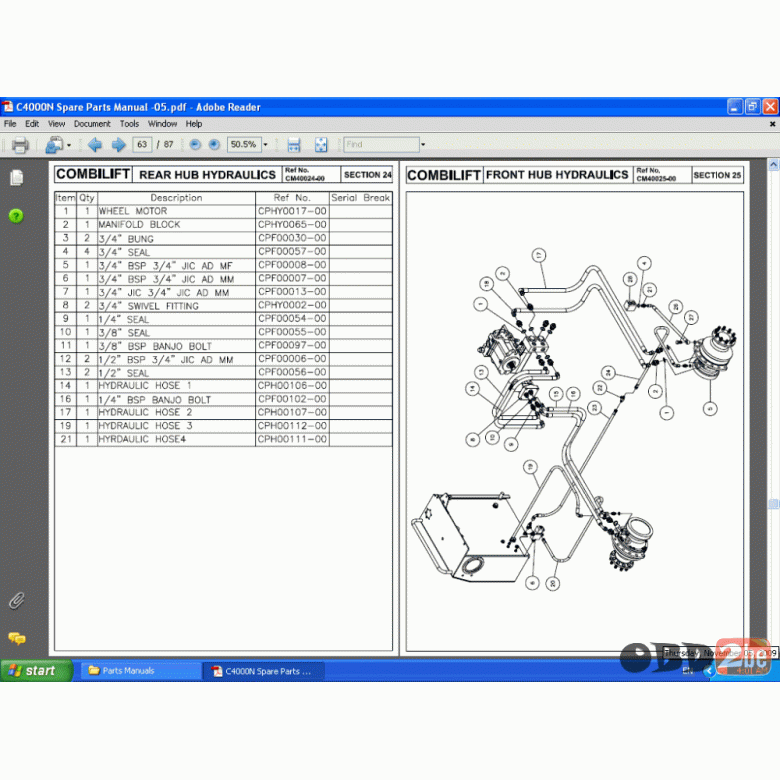Click the Ref No. column header
Image resolution: width=780 pixels, height=780 pixels.
(x=292, y=197)
